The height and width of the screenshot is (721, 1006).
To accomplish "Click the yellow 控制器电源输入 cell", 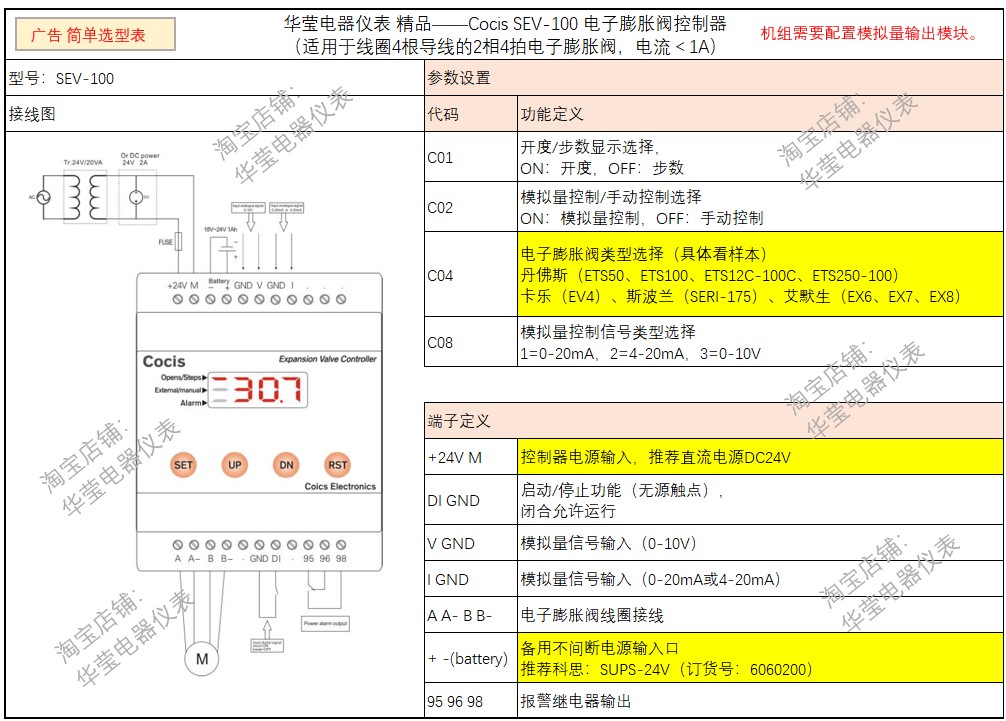I will click(x=760, y=457).
